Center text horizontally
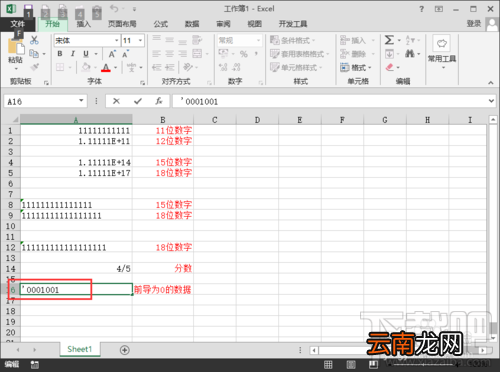This screenshot has height=372, width=500. point(169,54)
